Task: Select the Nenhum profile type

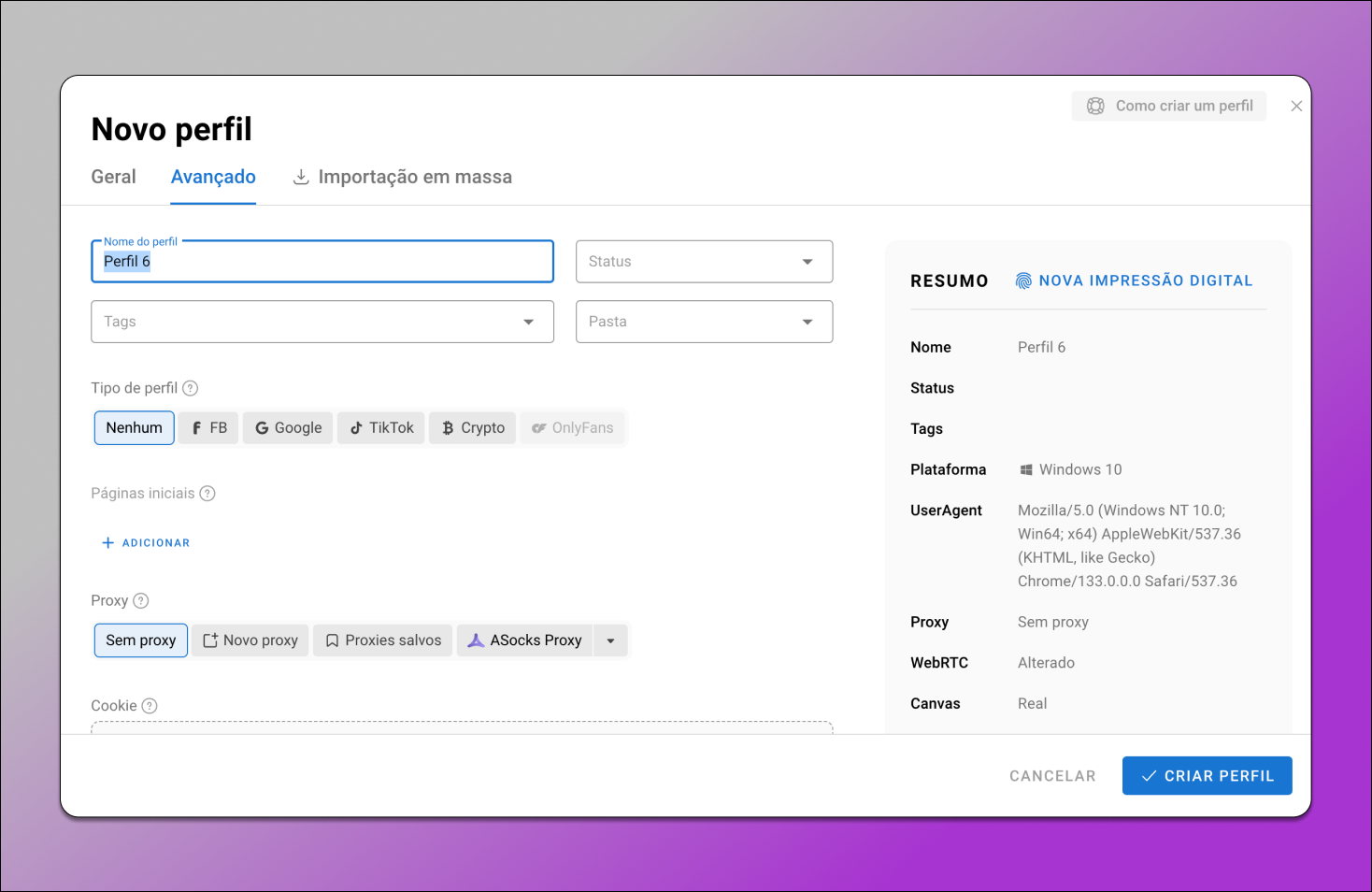Action: [x=134, y=428]
